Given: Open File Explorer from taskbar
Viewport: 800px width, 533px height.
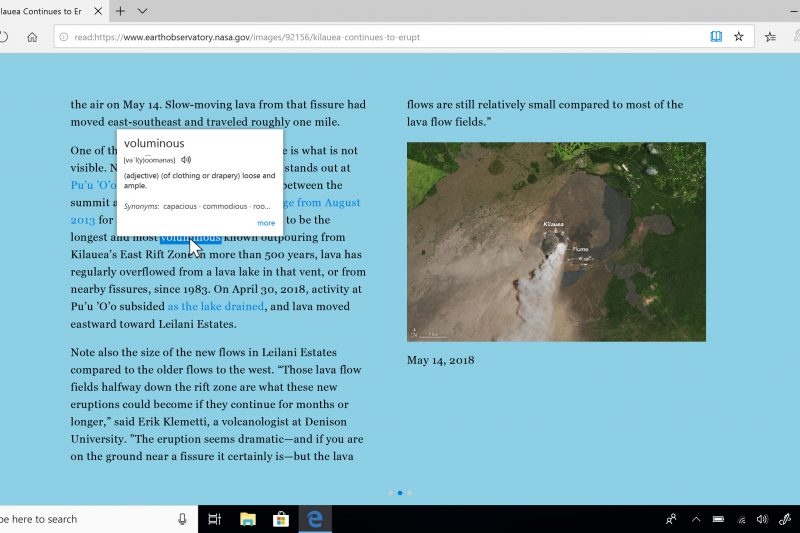Looking at the screenshot, I should [248, 519].
